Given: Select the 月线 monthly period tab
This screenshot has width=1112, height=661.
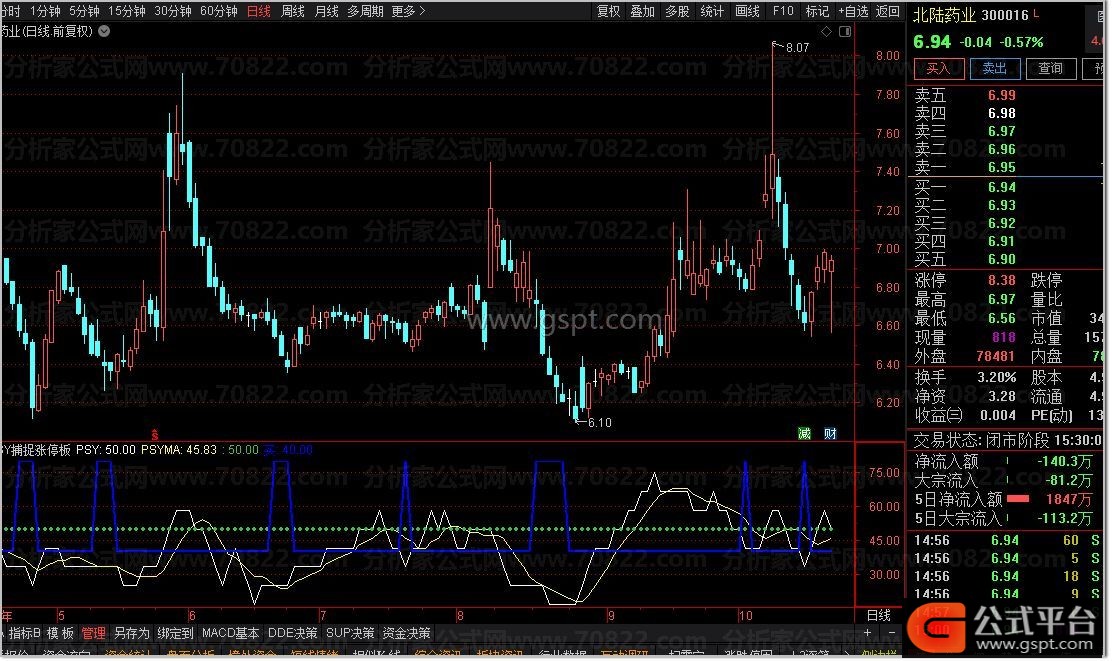Looking at the screenshot, I should pyautogui.click(x=326, y=11).
